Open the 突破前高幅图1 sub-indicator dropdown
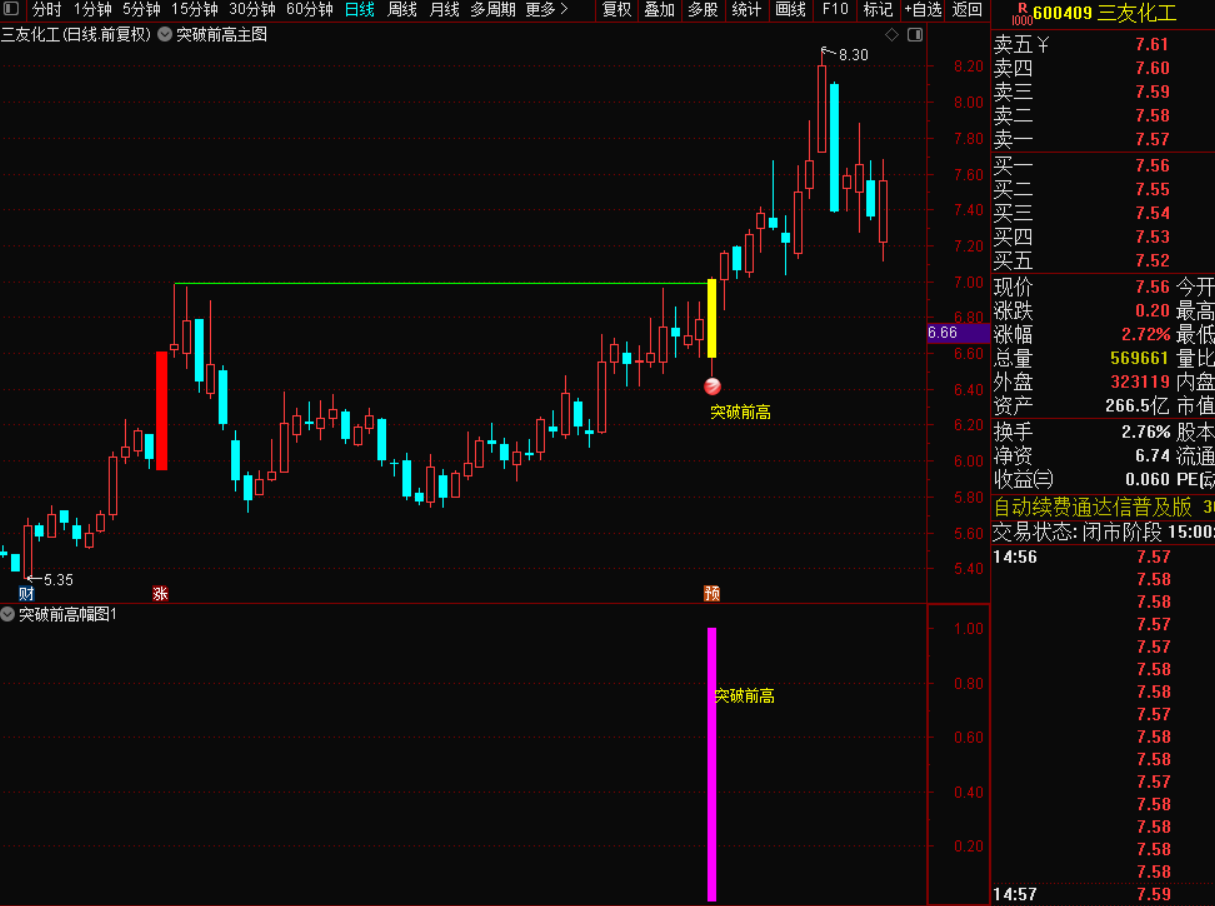Viewport: 1215px width, 906px height. click(9, 614)
